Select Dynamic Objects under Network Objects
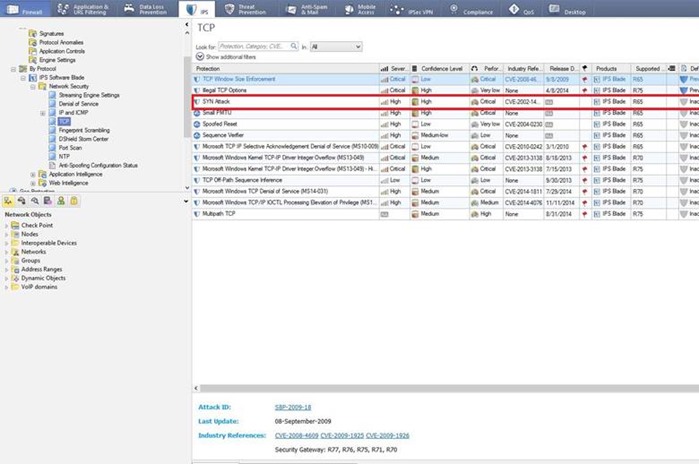Screen dimensions: 699x464 [x=43, y=278]
